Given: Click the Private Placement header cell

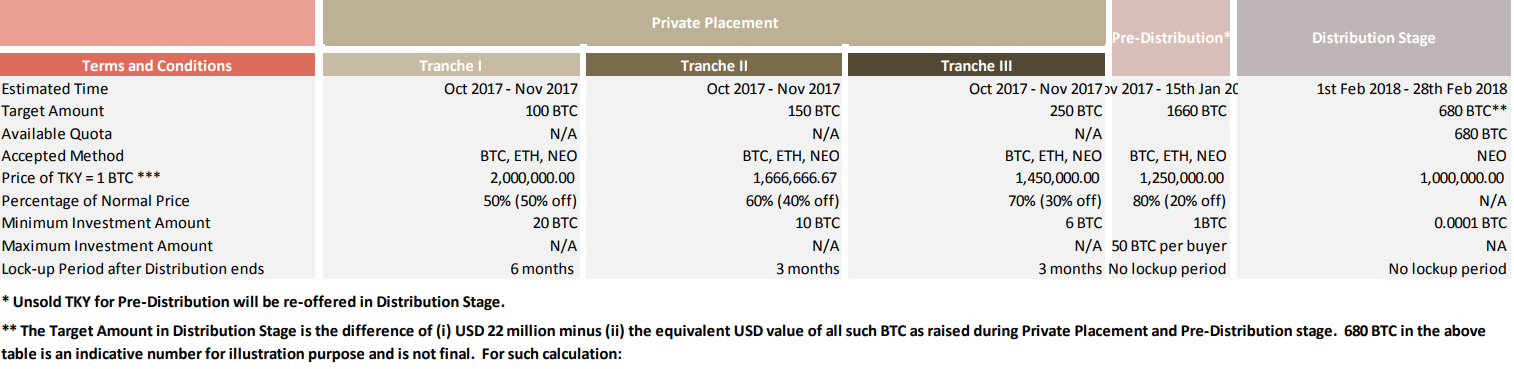Looking at the screenshot, I should (x=714, y=23).
